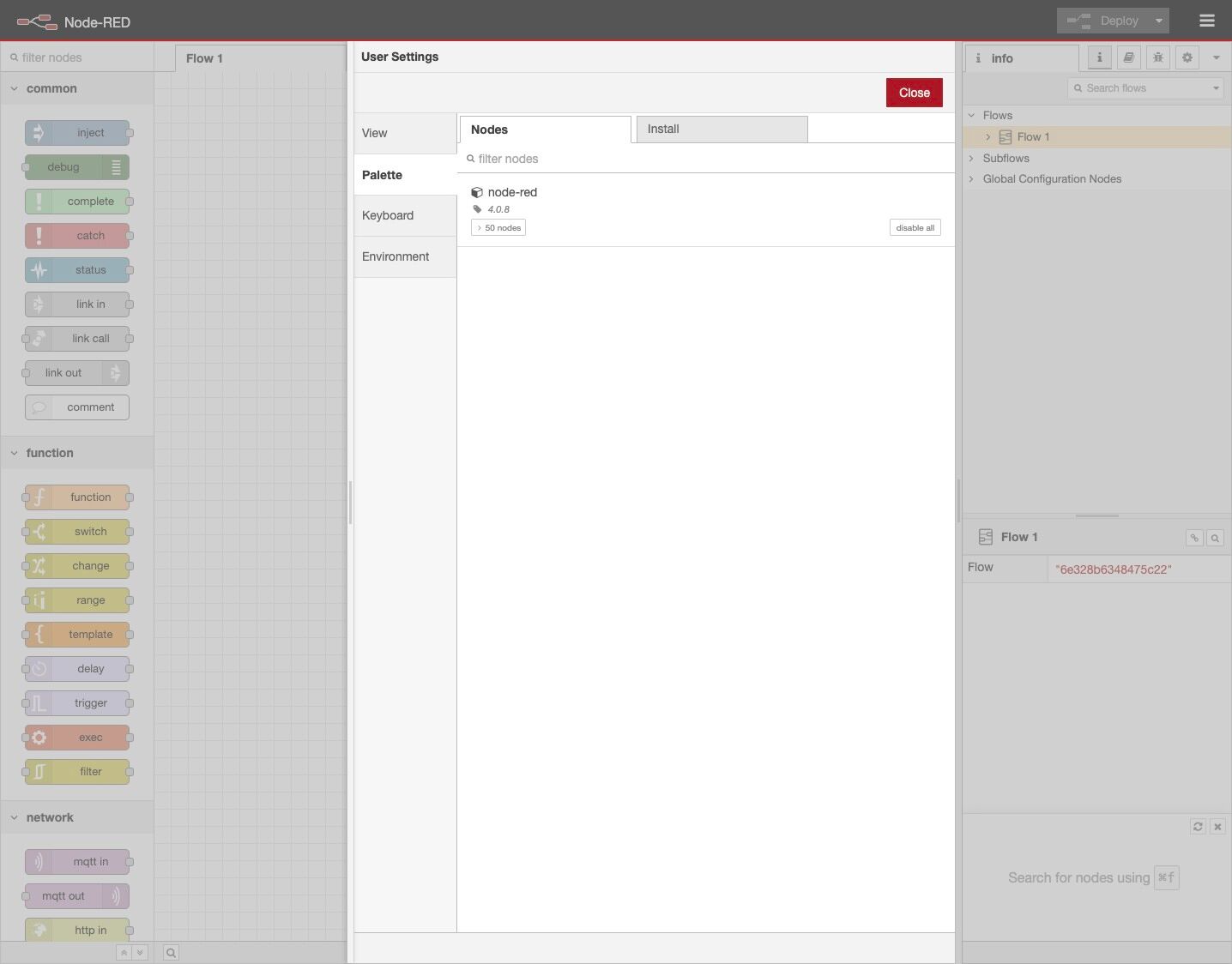Open the Deploy options dropdown
The height and width of the screenshot is (964, 1232).
pyautogui.click(x=1157, y=20)
